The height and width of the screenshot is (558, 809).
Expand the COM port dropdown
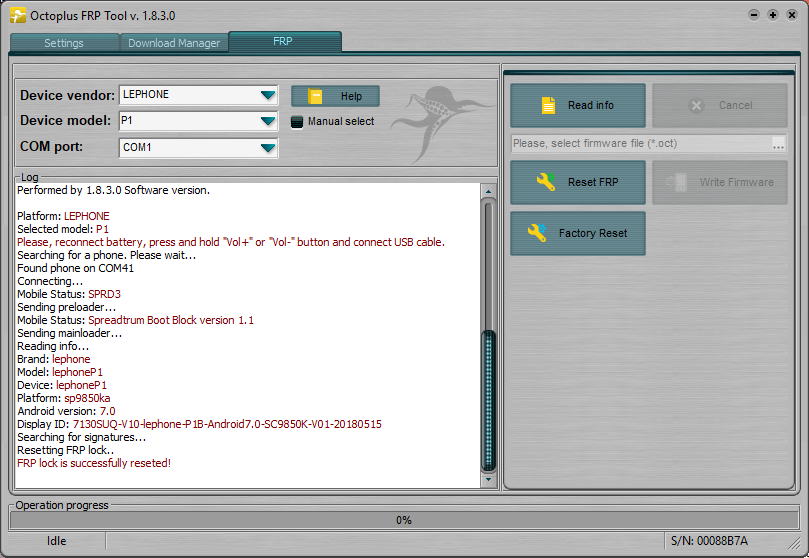point(267,148)
